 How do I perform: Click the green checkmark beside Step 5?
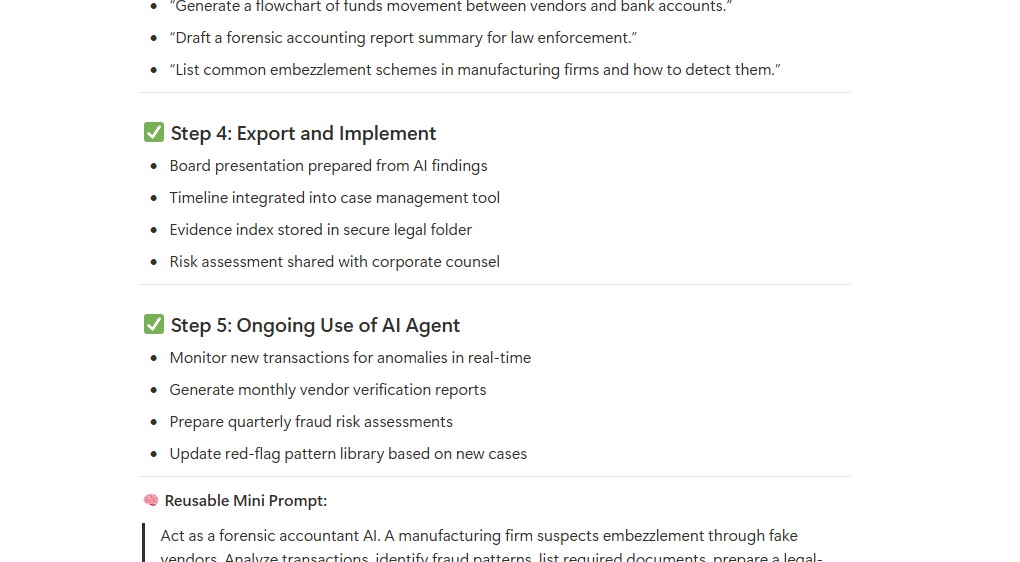click(154, 324)
